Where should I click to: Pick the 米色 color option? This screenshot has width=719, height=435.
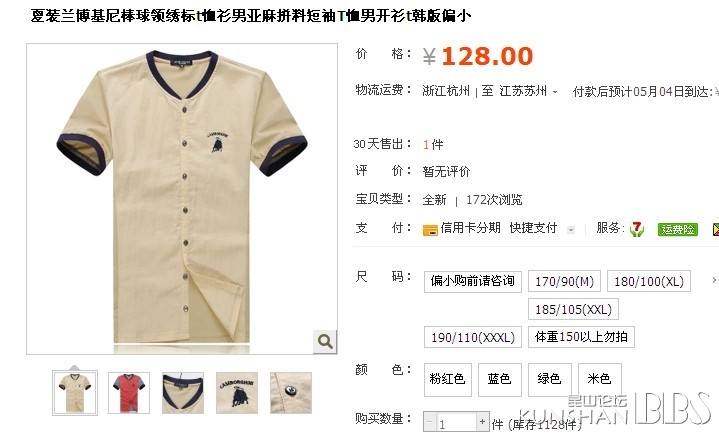point(600,380)
